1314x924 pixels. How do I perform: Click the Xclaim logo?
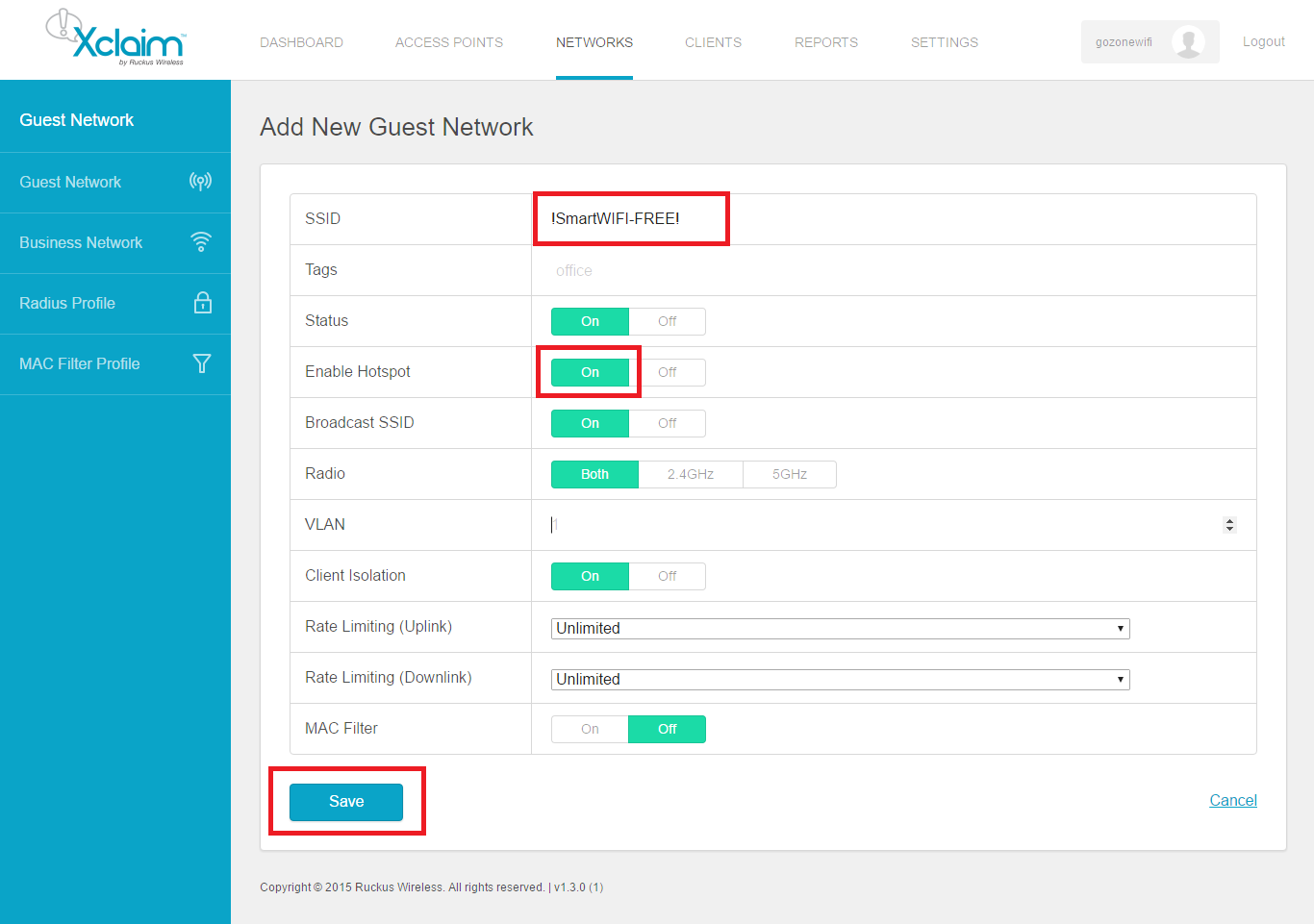click(116, 38)
